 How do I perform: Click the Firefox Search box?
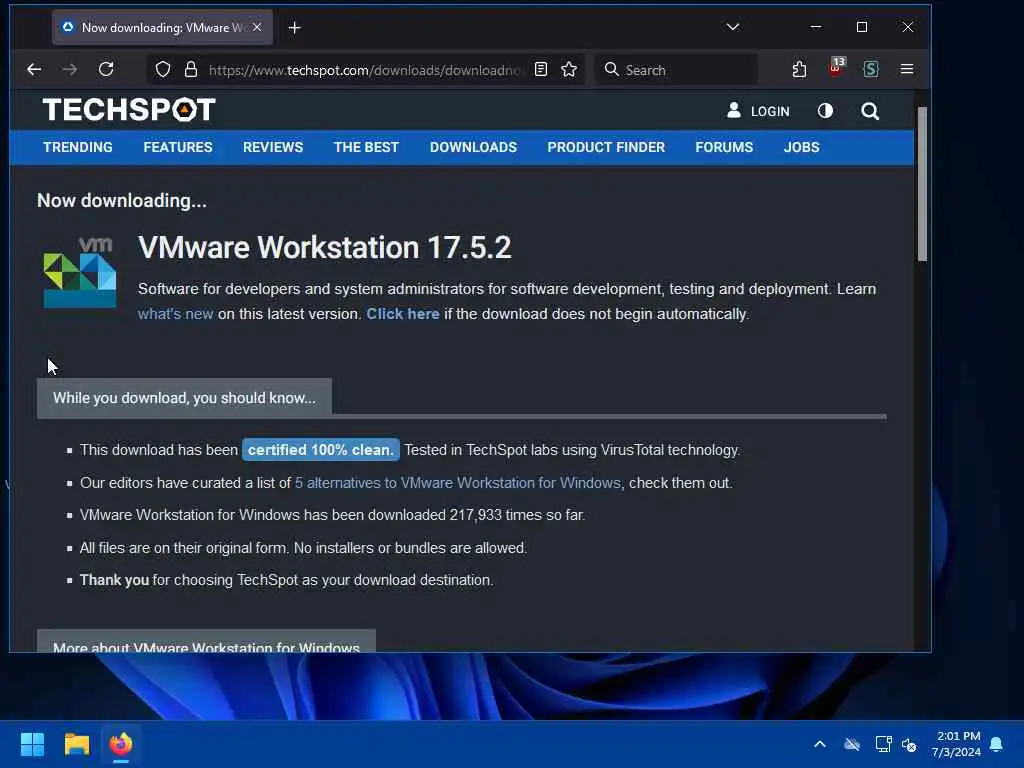click(676, 70)
